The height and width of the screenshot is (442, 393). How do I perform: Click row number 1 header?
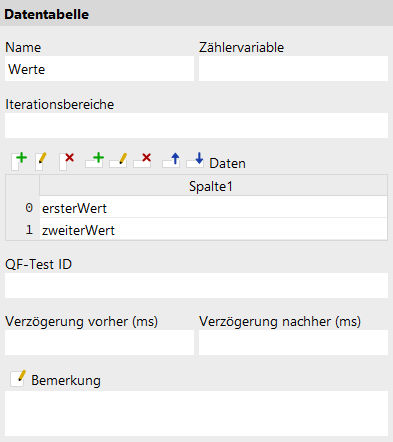click(23, 229)
